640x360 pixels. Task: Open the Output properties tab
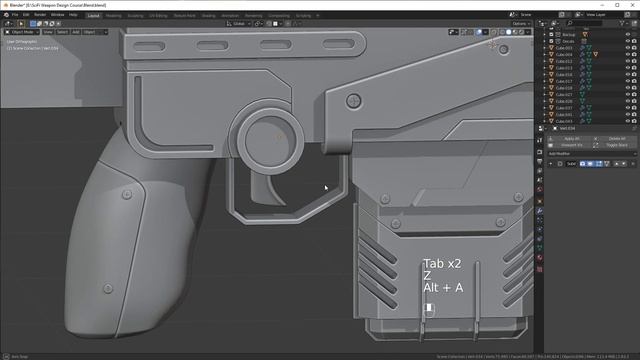coord(540,162)
